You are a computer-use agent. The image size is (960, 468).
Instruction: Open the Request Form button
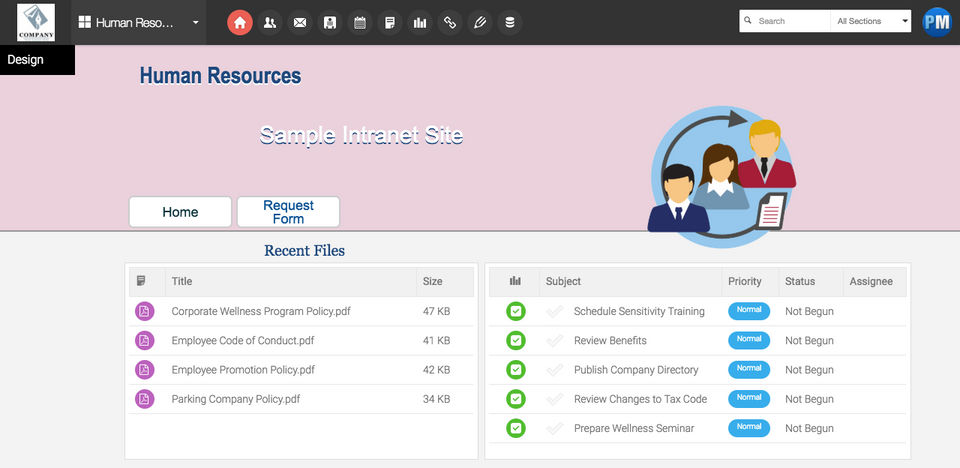(x=288, y=212)
